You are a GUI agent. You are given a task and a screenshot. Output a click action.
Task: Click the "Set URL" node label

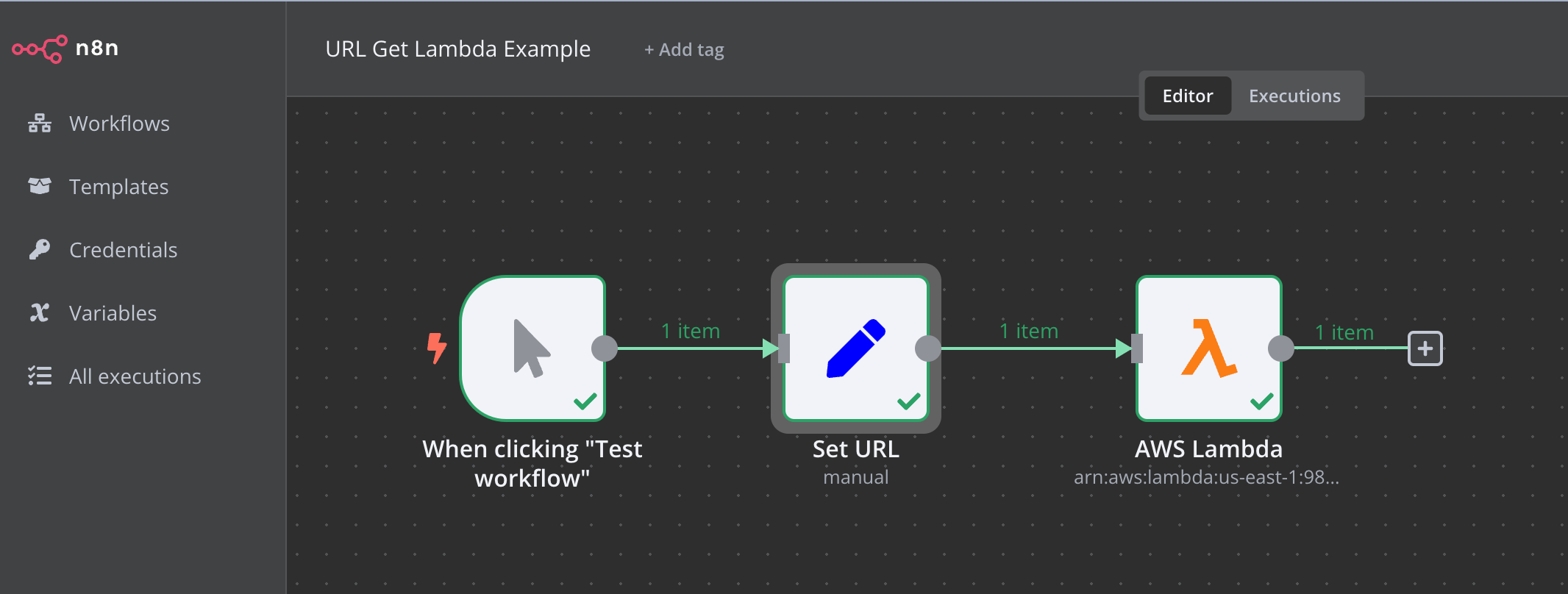click(856, 448)
